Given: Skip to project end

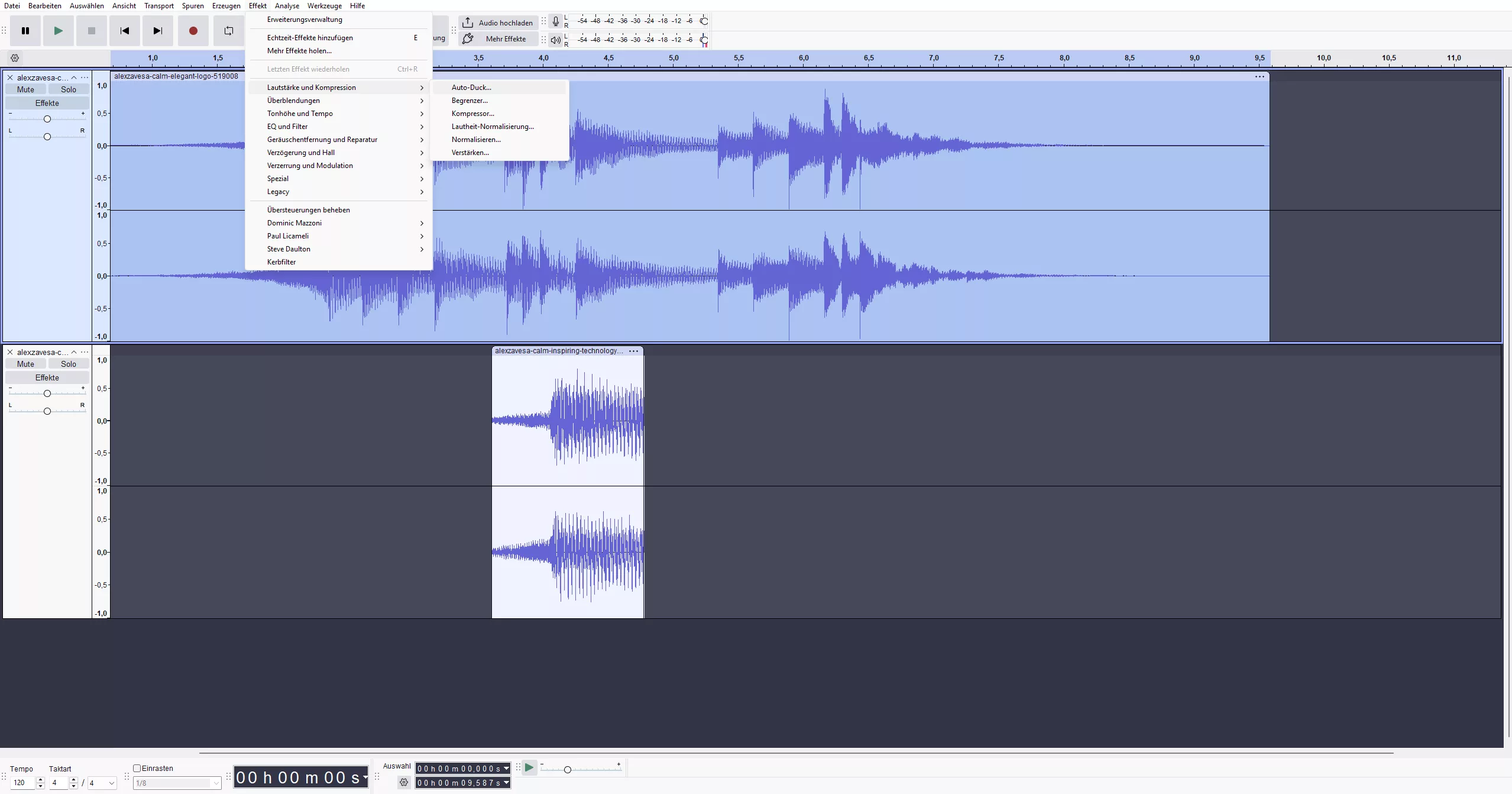Looking at the screenshot, I should [157, 31].
